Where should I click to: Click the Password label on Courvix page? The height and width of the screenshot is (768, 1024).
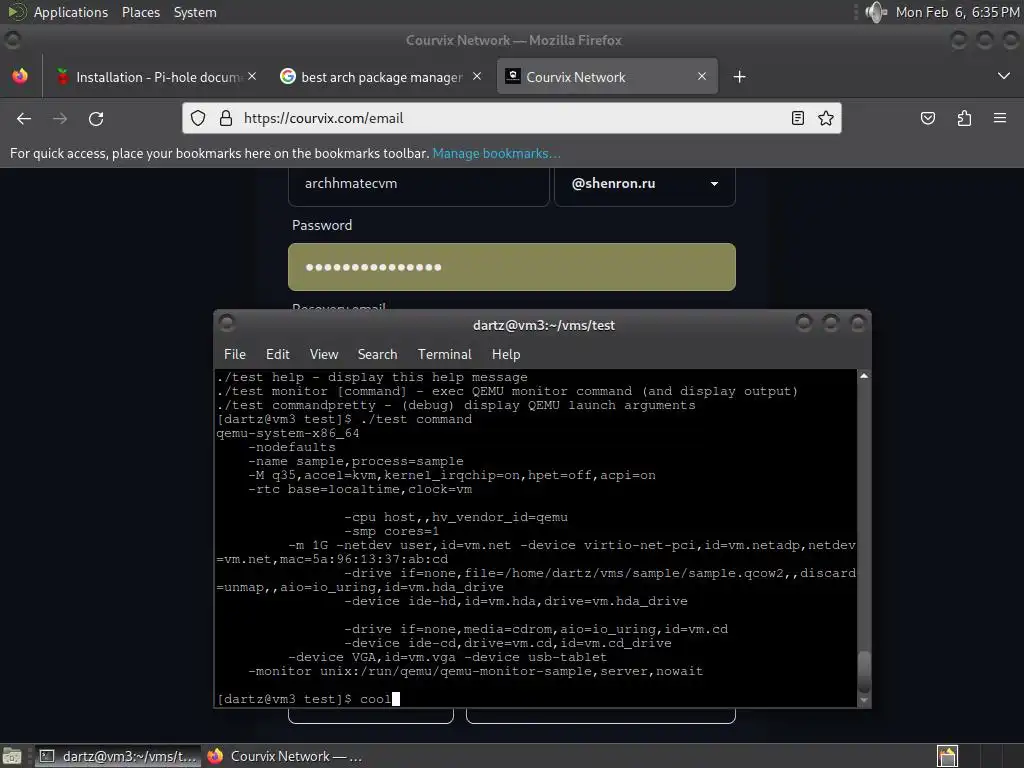[322, 225]
